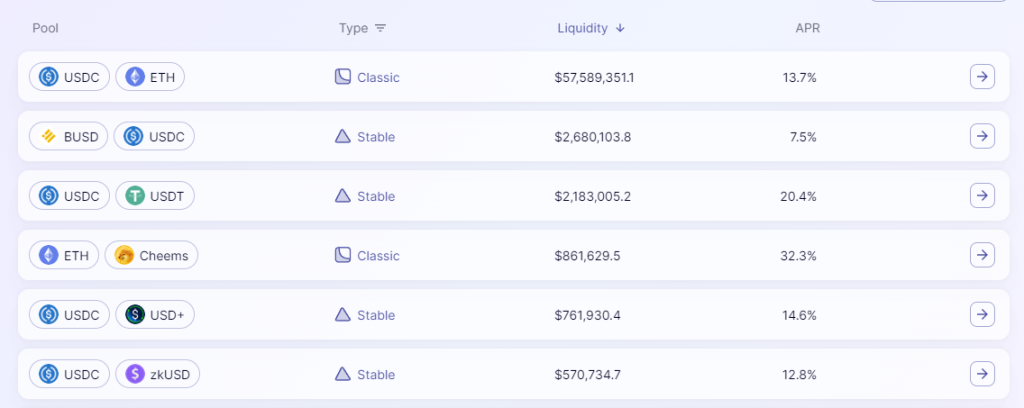Viewport: 1024px width, 408px height.
Task: Click the $57,589,351.1 liquidity value
Action: coord(600,77)
